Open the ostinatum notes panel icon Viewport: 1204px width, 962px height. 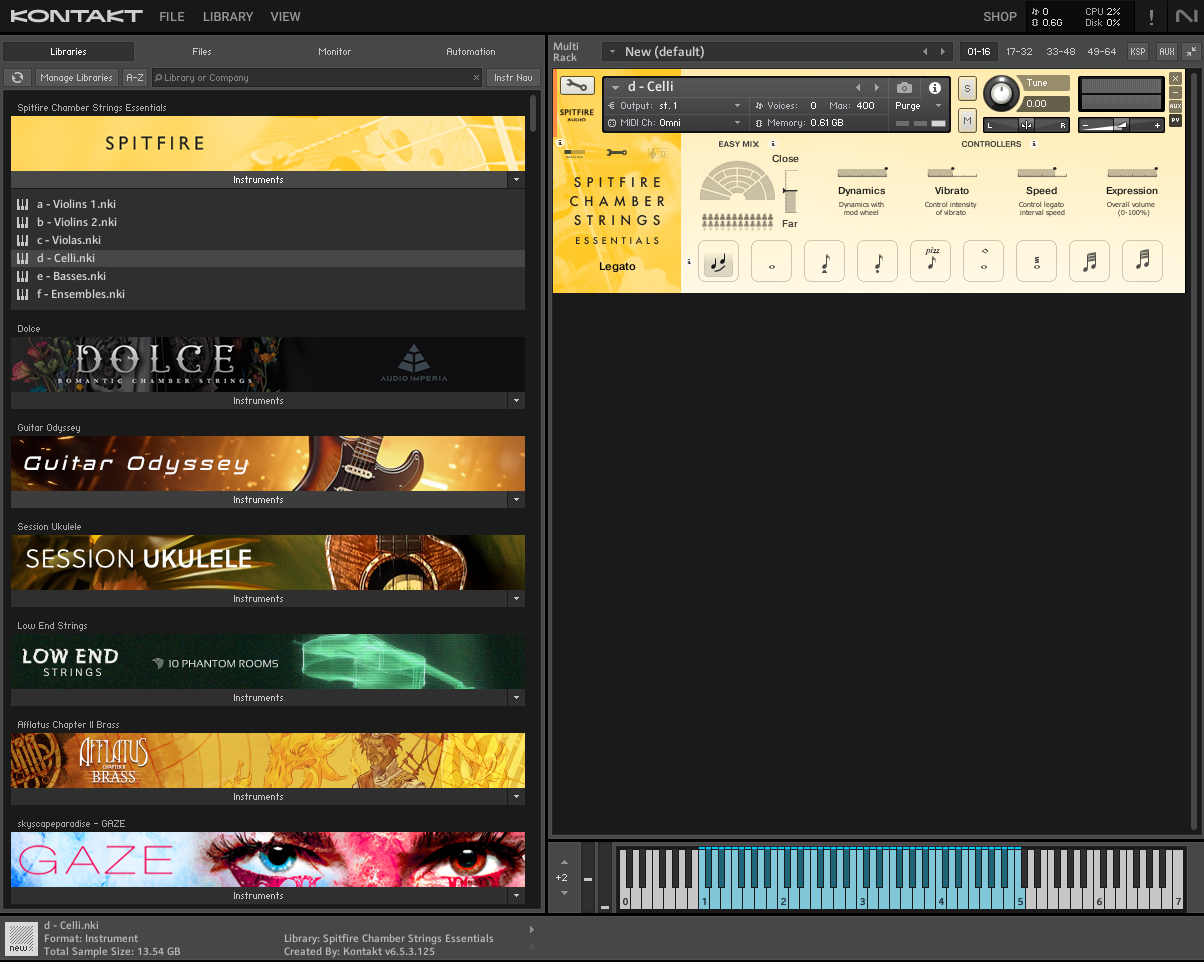[x=657, y=152]
